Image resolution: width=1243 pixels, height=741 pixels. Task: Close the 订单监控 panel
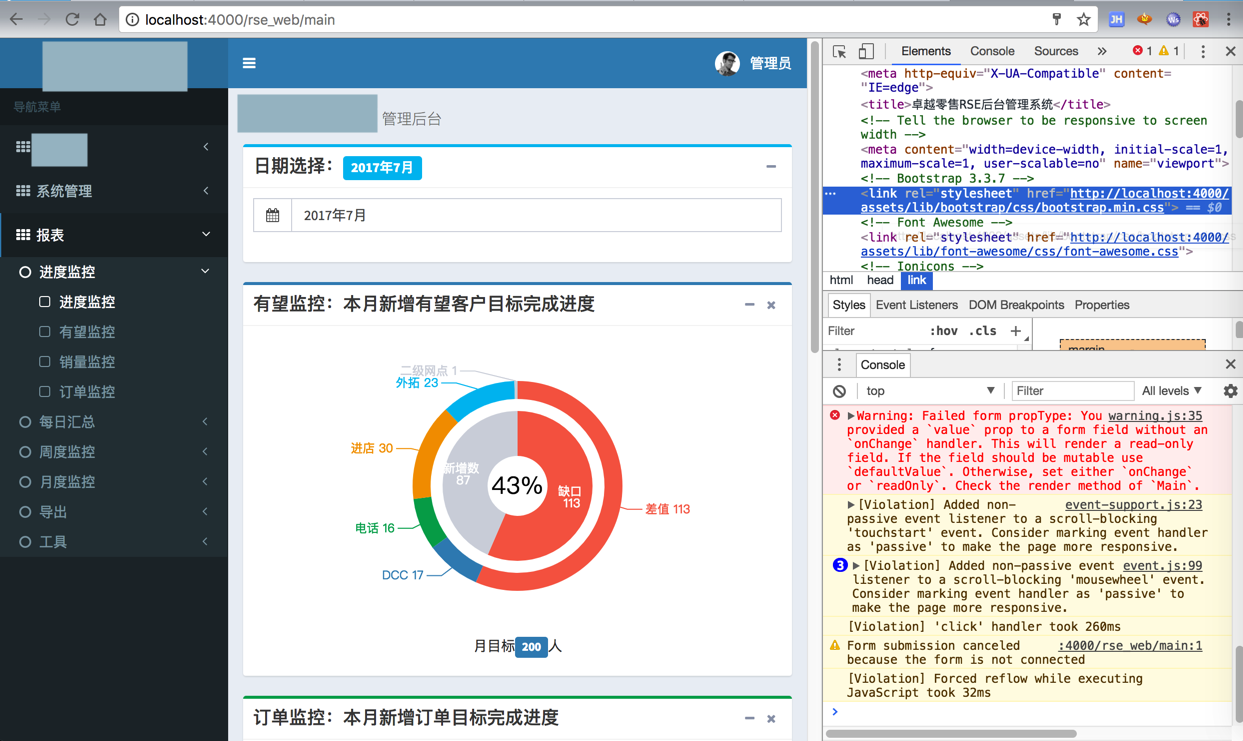pos(771,719)
